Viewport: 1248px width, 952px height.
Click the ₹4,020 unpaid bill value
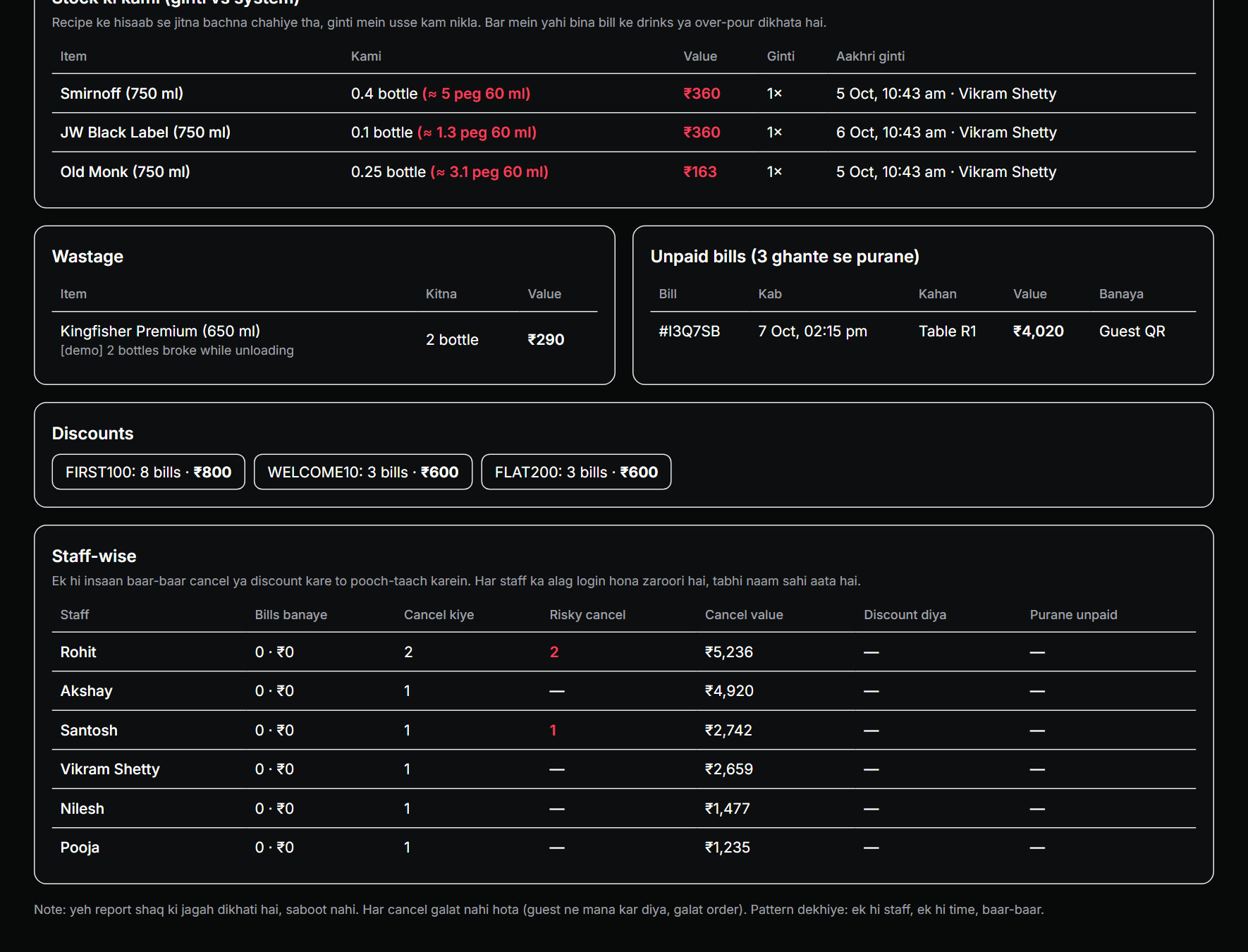tap(1038, 331)
